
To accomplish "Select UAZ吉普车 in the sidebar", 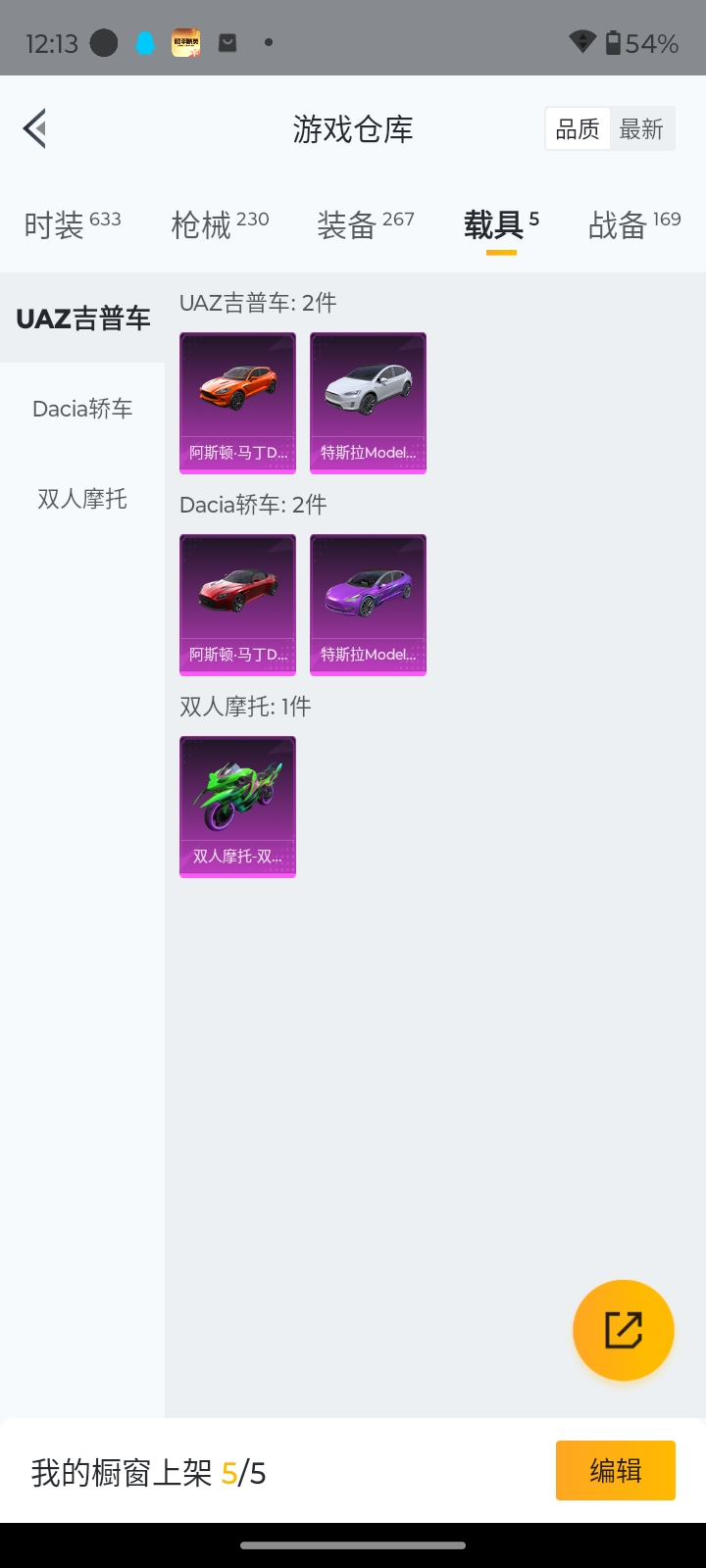I will [x=82, y=318].
